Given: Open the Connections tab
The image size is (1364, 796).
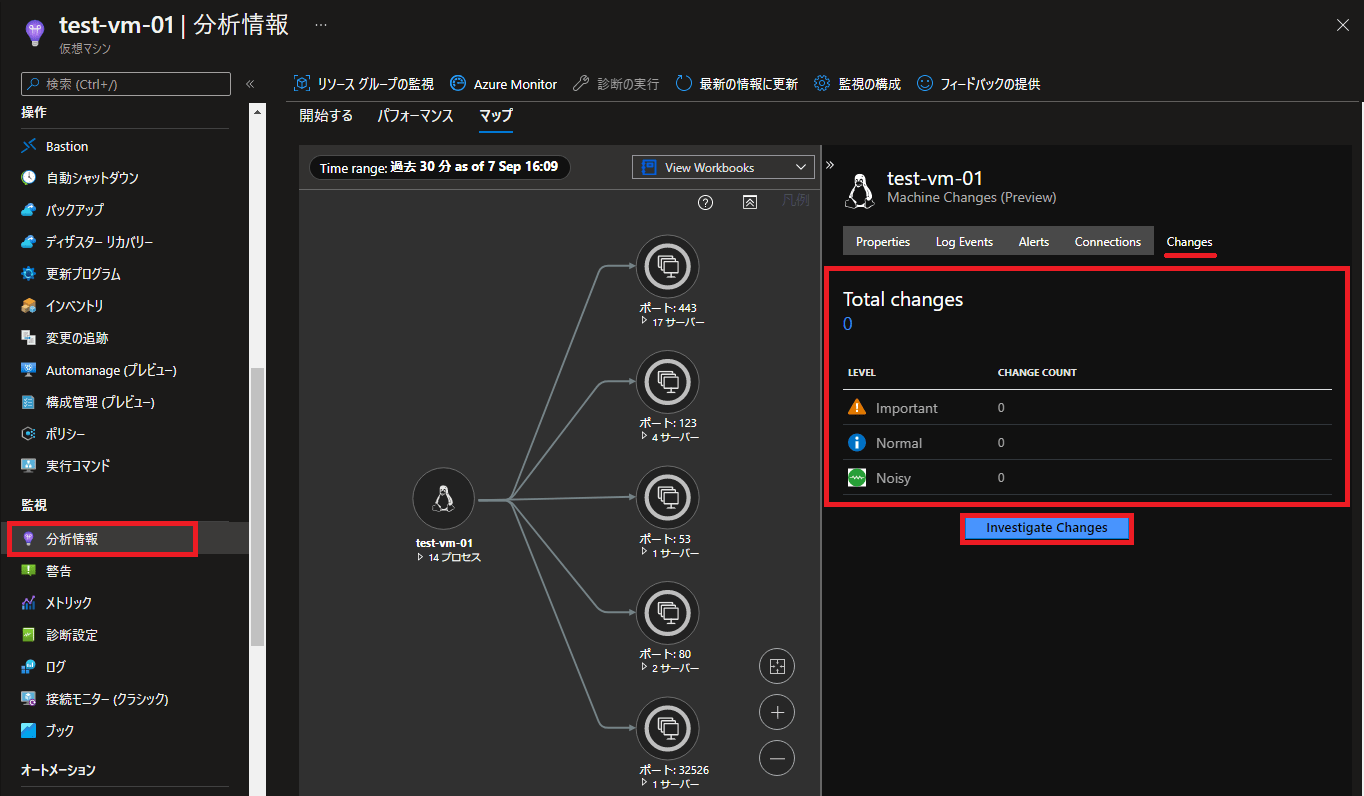Looking at the screenshot, I should [x=1107, y=242].
